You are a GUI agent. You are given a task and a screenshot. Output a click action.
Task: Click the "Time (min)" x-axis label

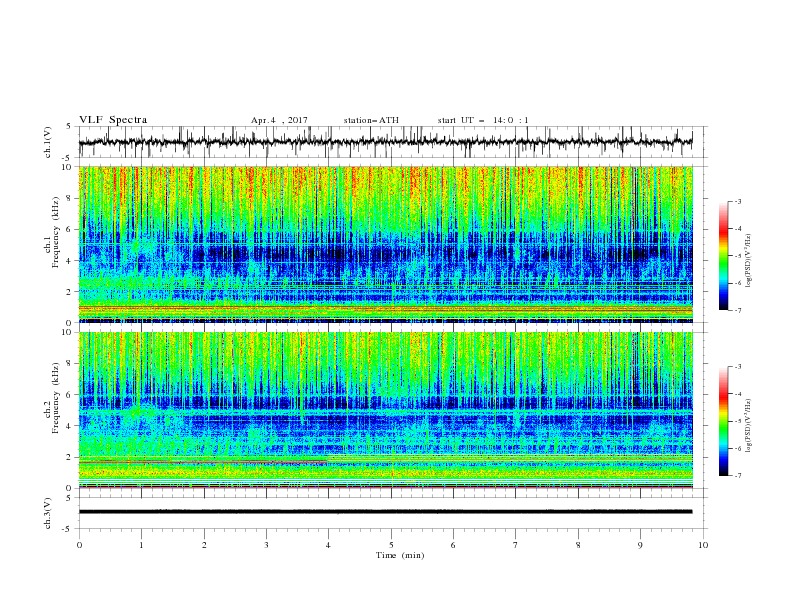[x=400, y=555]
